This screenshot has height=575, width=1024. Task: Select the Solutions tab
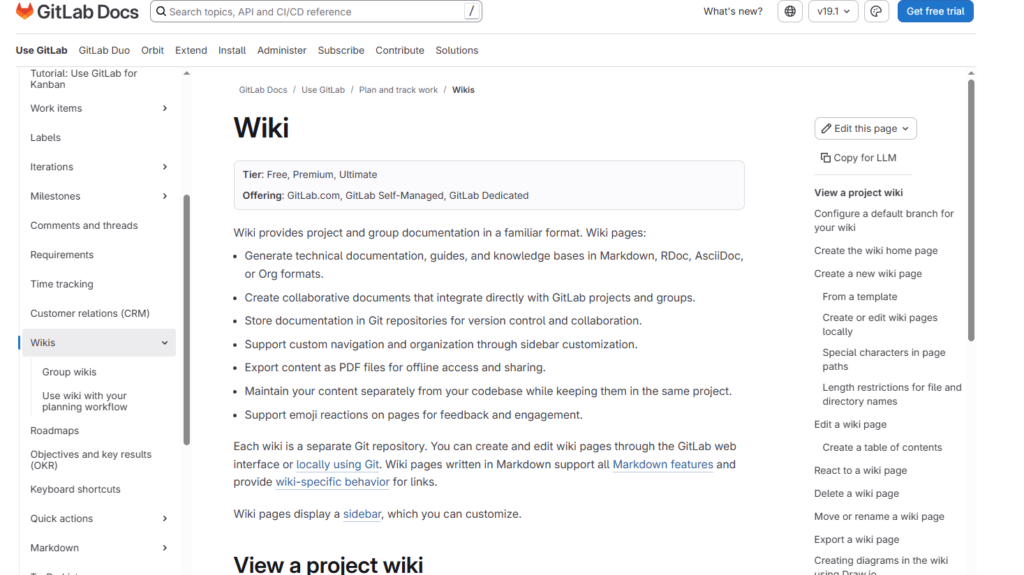(456, 50)
